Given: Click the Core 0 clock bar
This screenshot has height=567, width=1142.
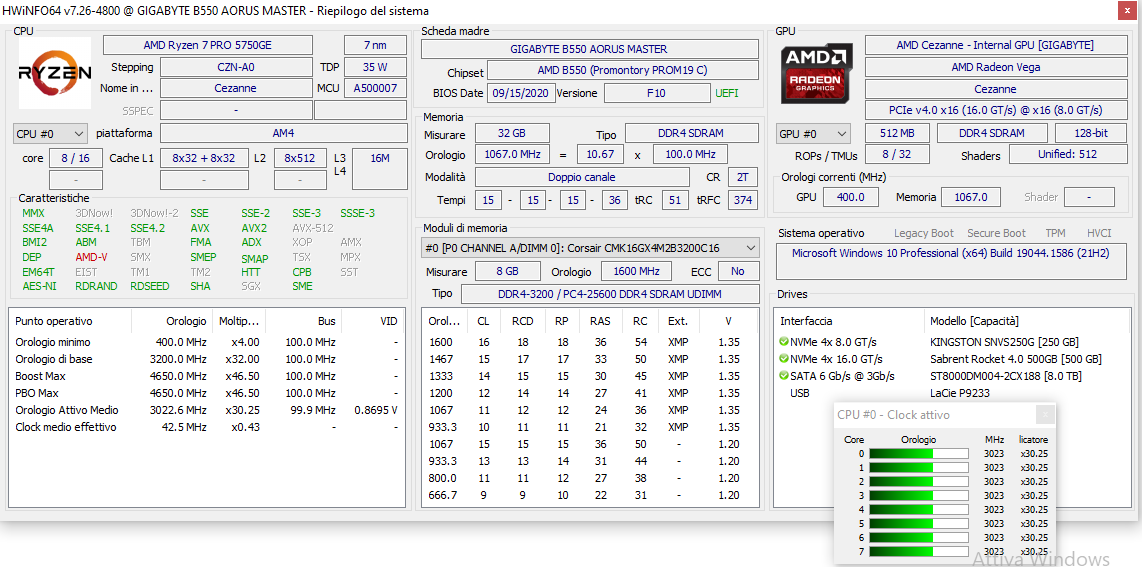Looking at the screenshot, I should click(918, 454).
